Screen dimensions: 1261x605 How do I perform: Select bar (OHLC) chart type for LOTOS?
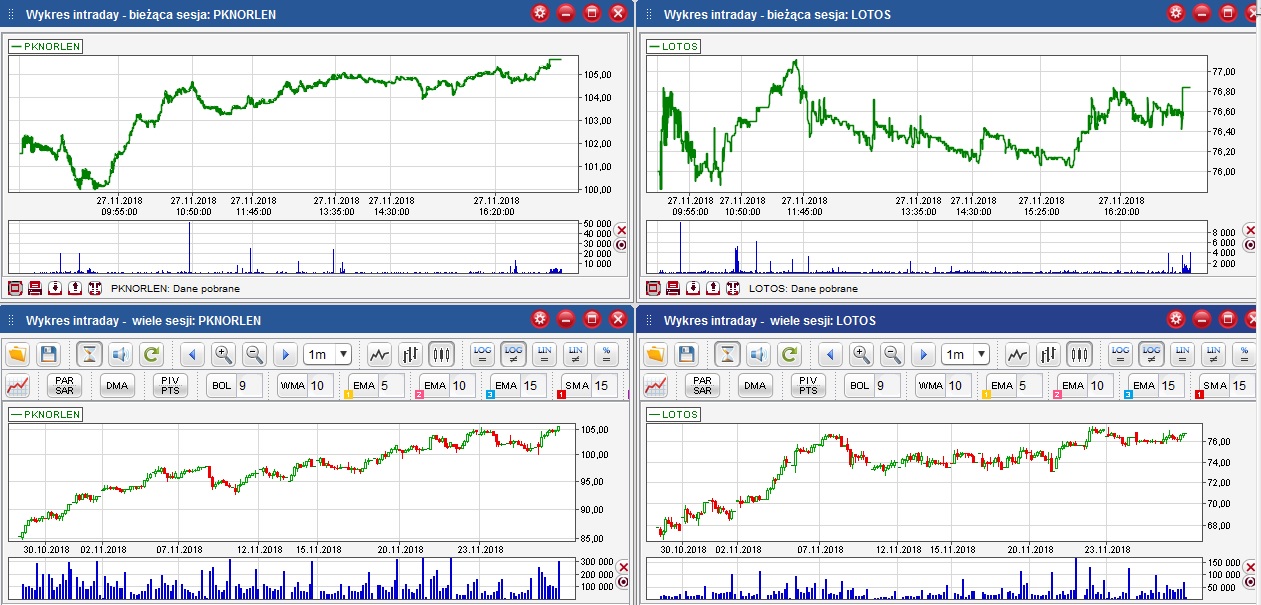click(1048, 354)
